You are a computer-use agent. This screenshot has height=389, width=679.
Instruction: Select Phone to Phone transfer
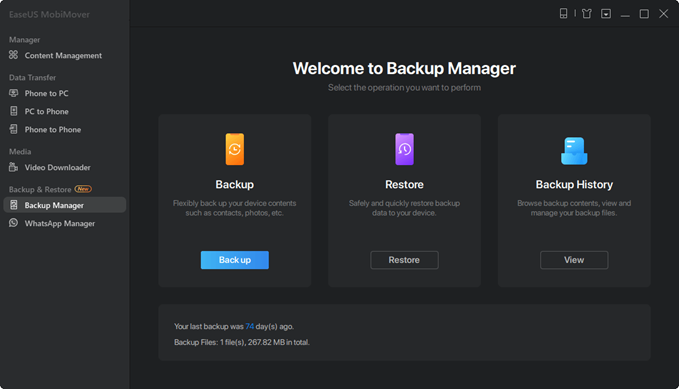coord(52,130)
